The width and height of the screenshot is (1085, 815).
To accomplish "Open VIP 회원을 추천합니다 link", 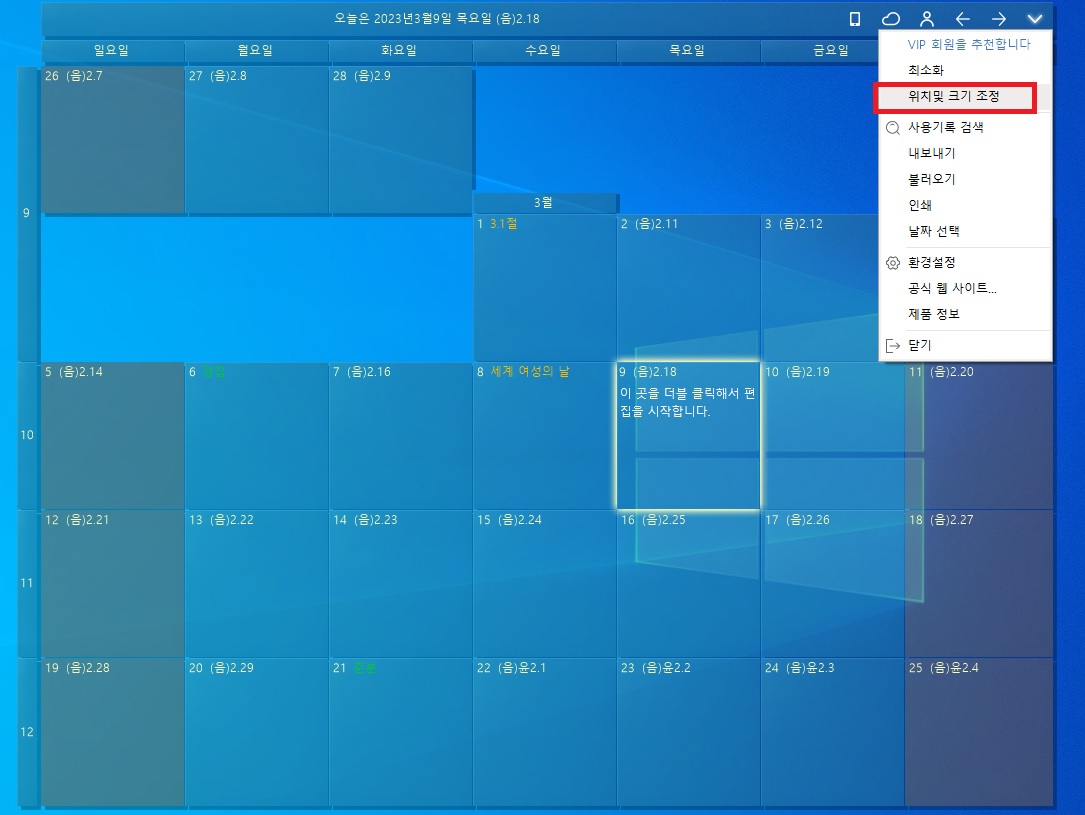I will coord(969,44).
